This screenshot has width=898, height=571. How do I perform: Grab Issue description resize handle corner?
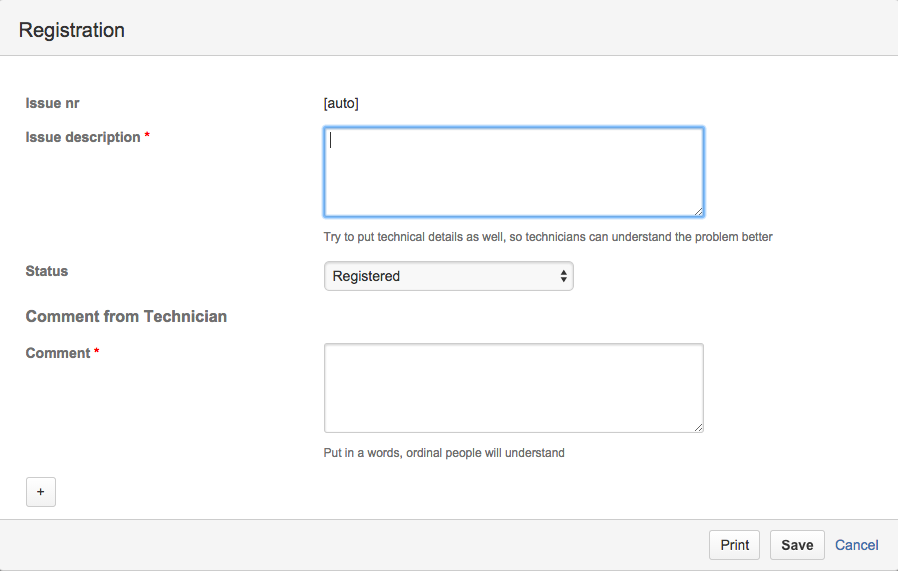pos(698,211)
